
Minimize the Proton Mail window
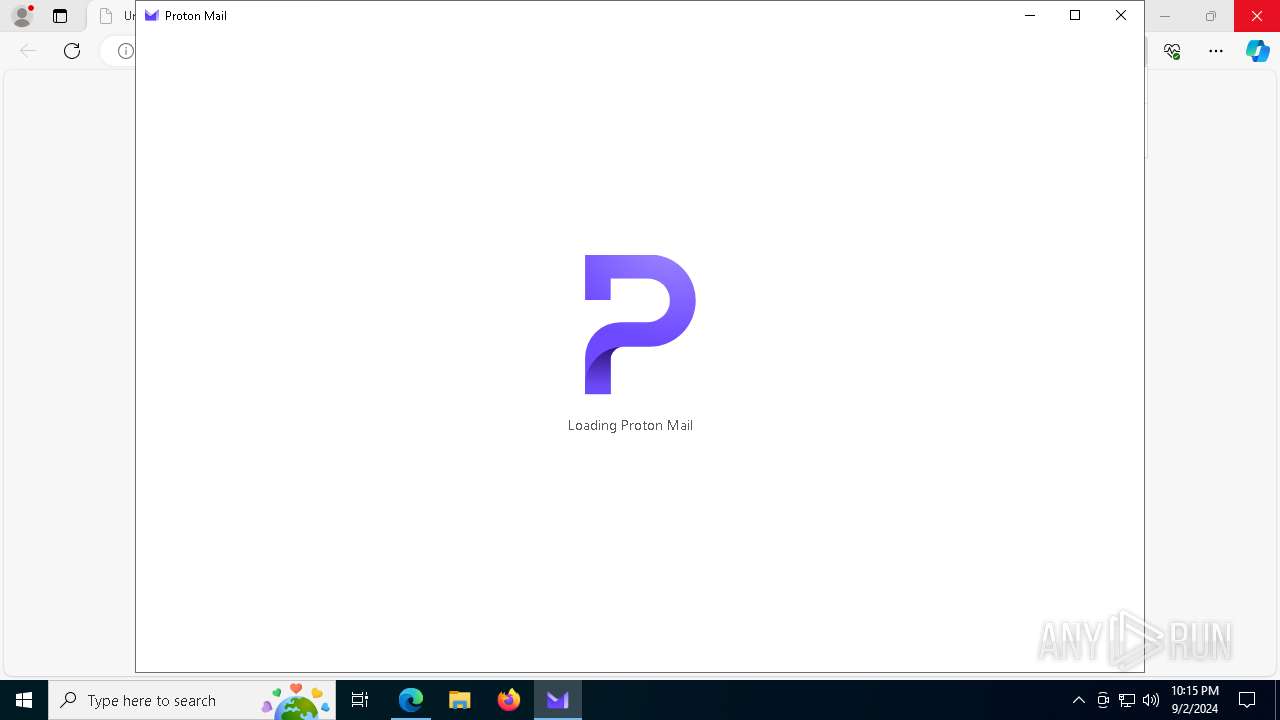point(1030,15)
